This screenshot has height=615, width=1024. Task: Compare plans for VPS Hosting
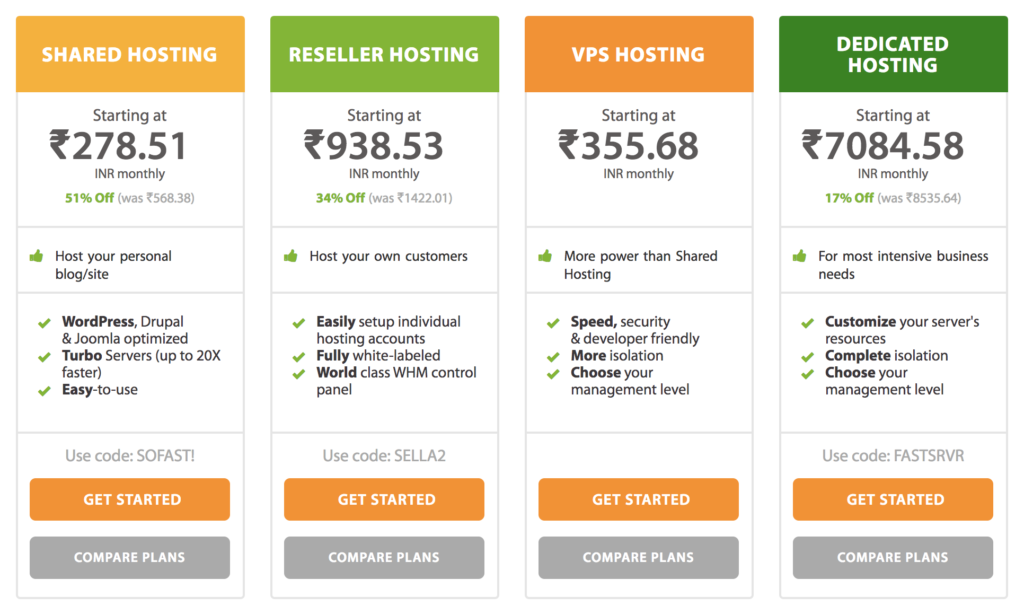point(639,558)
